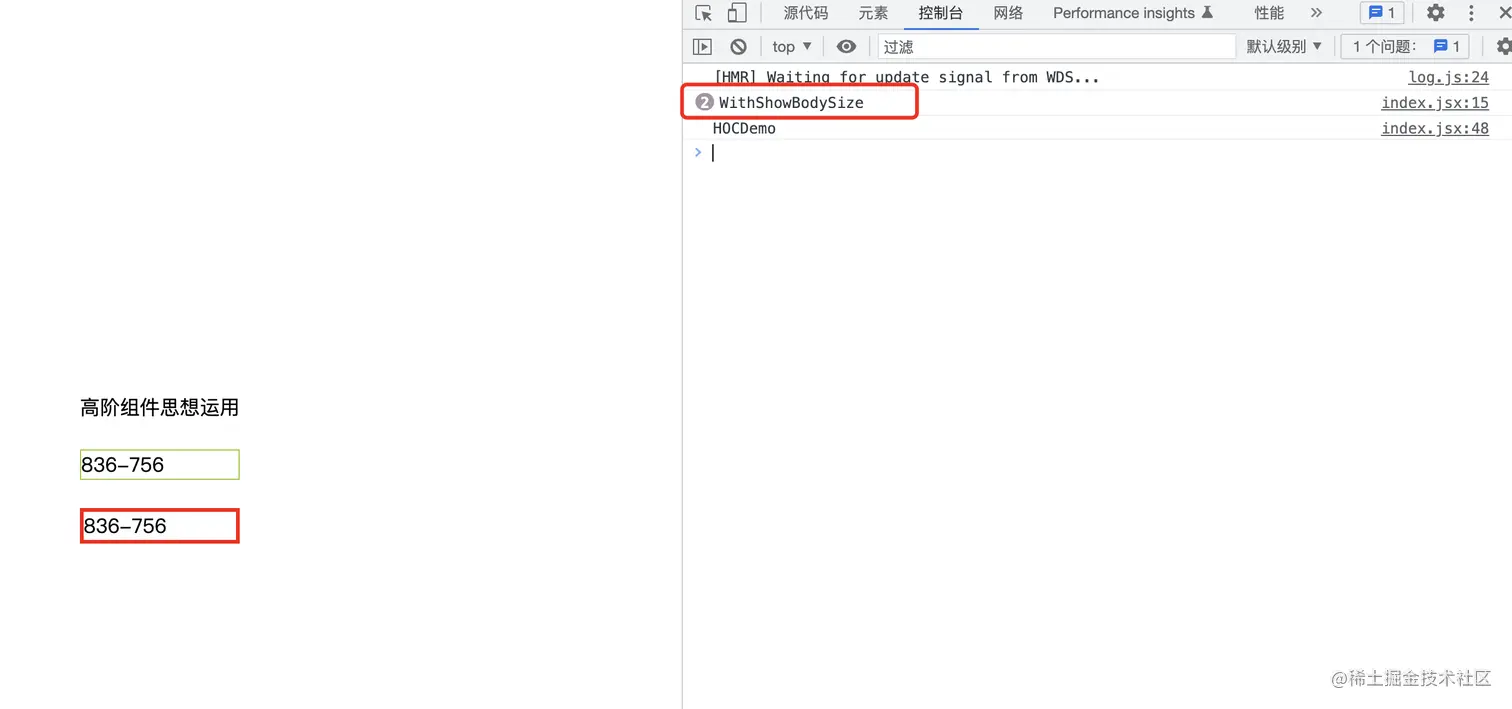
Task: Switch to the 元素 tab
Action: (873, 13)
